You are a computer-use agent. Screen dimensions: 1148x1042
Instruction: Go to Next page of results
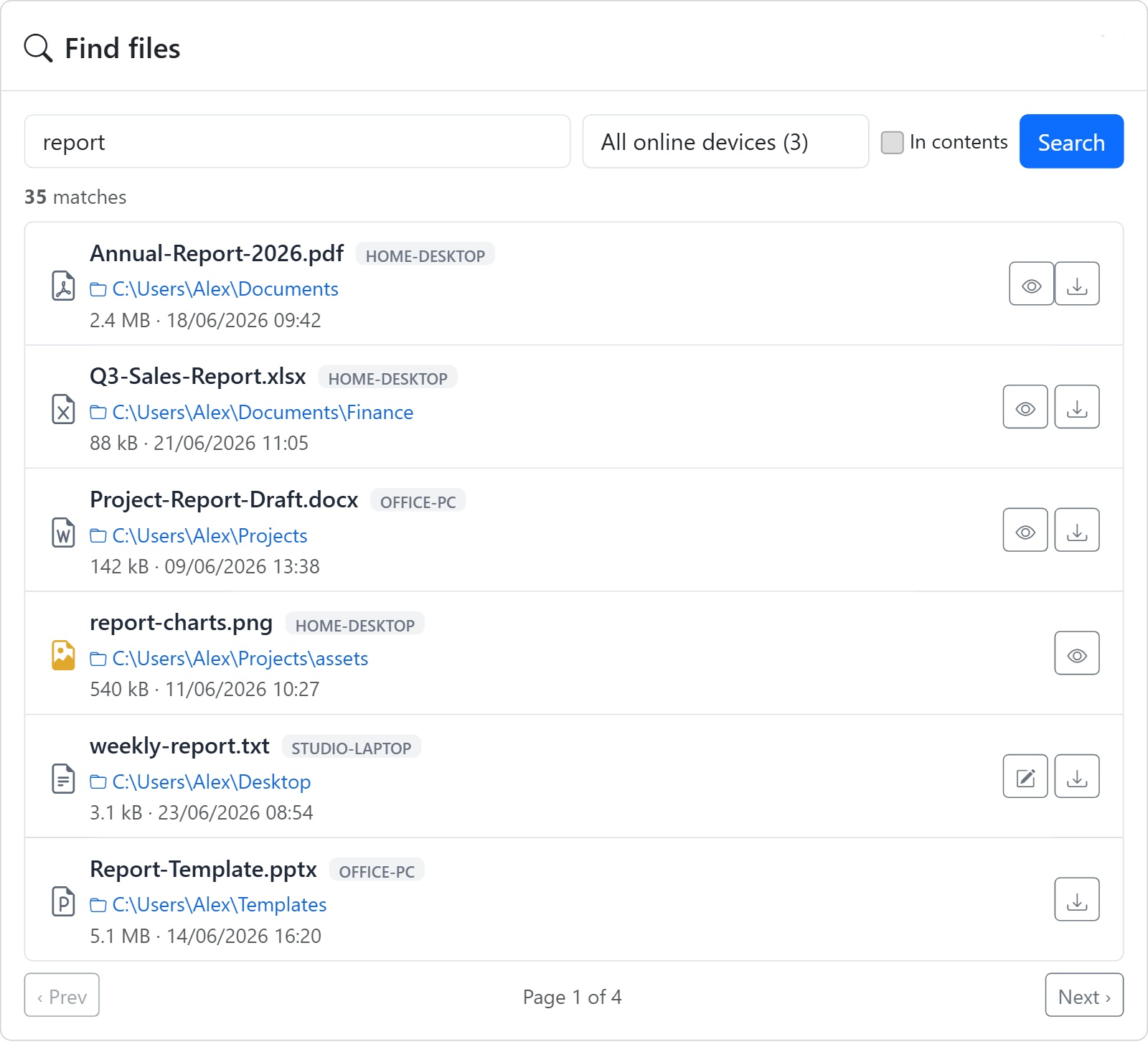click(1084, 995)
